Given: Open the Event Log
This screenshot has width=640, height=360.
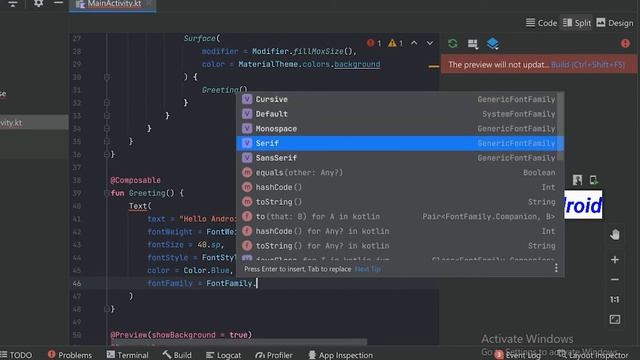Looking at the screenshot, I should [x=518, y=355].
